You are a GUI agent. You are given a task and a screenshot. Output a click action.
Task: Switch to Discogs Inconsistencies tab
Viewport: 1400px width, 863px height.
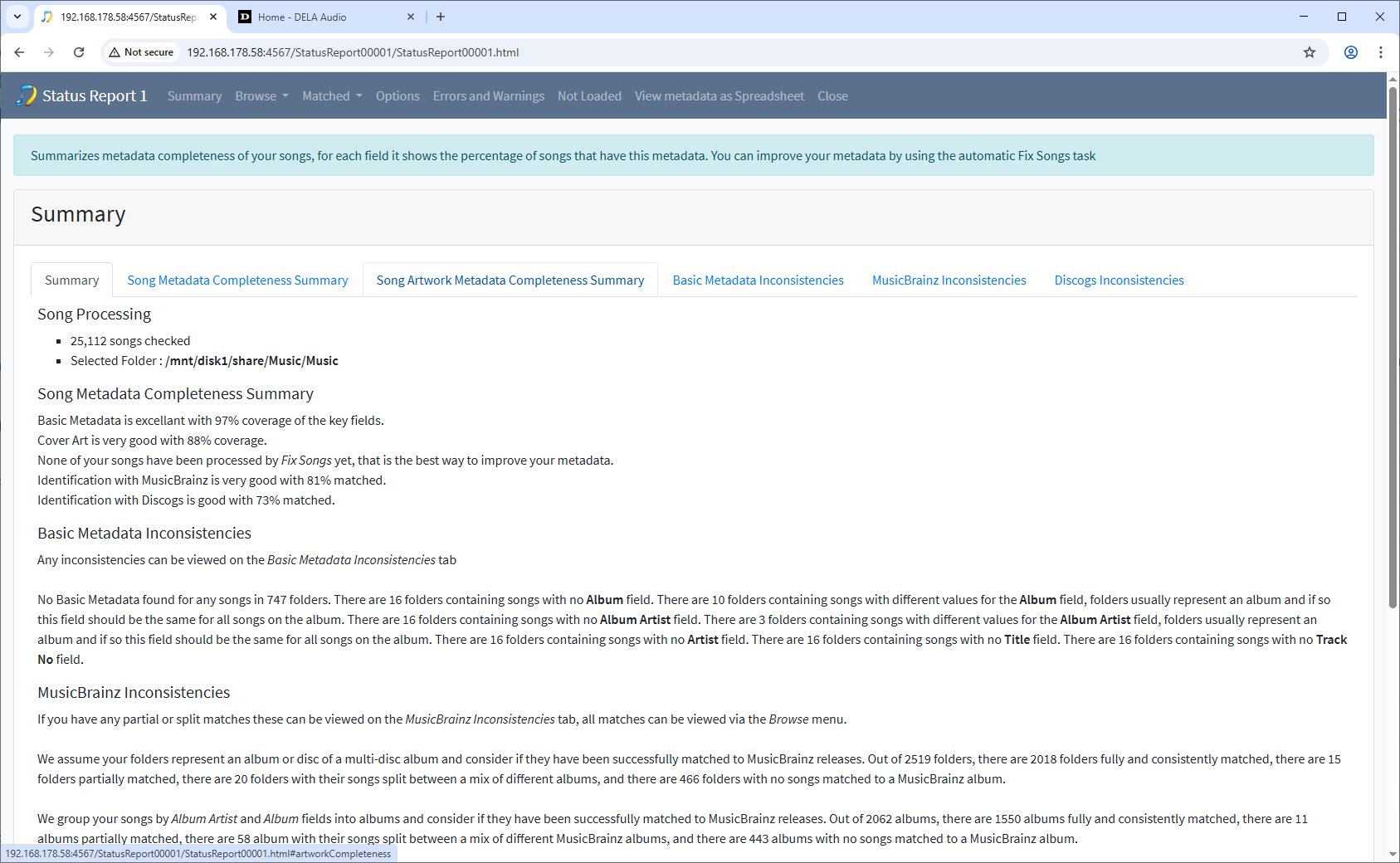(x=1119, y=280)
